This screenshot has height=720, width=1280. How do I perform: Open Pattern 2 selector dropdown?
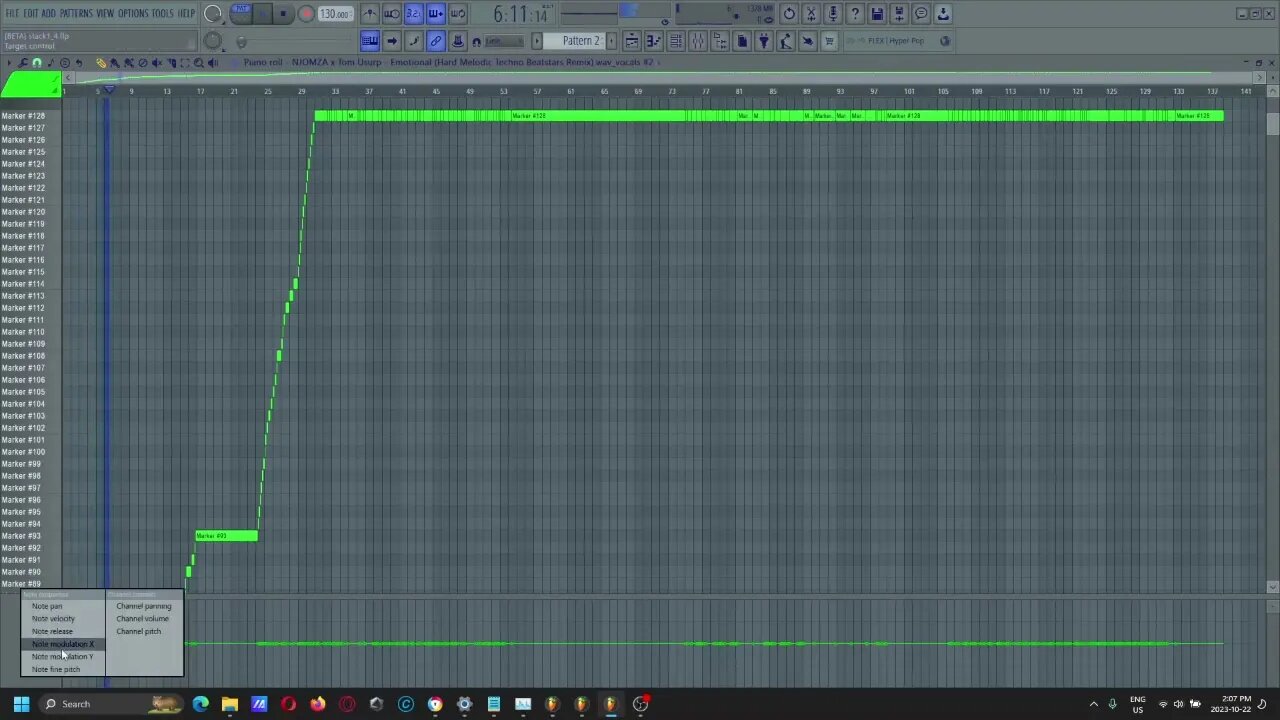click(578, 41)
